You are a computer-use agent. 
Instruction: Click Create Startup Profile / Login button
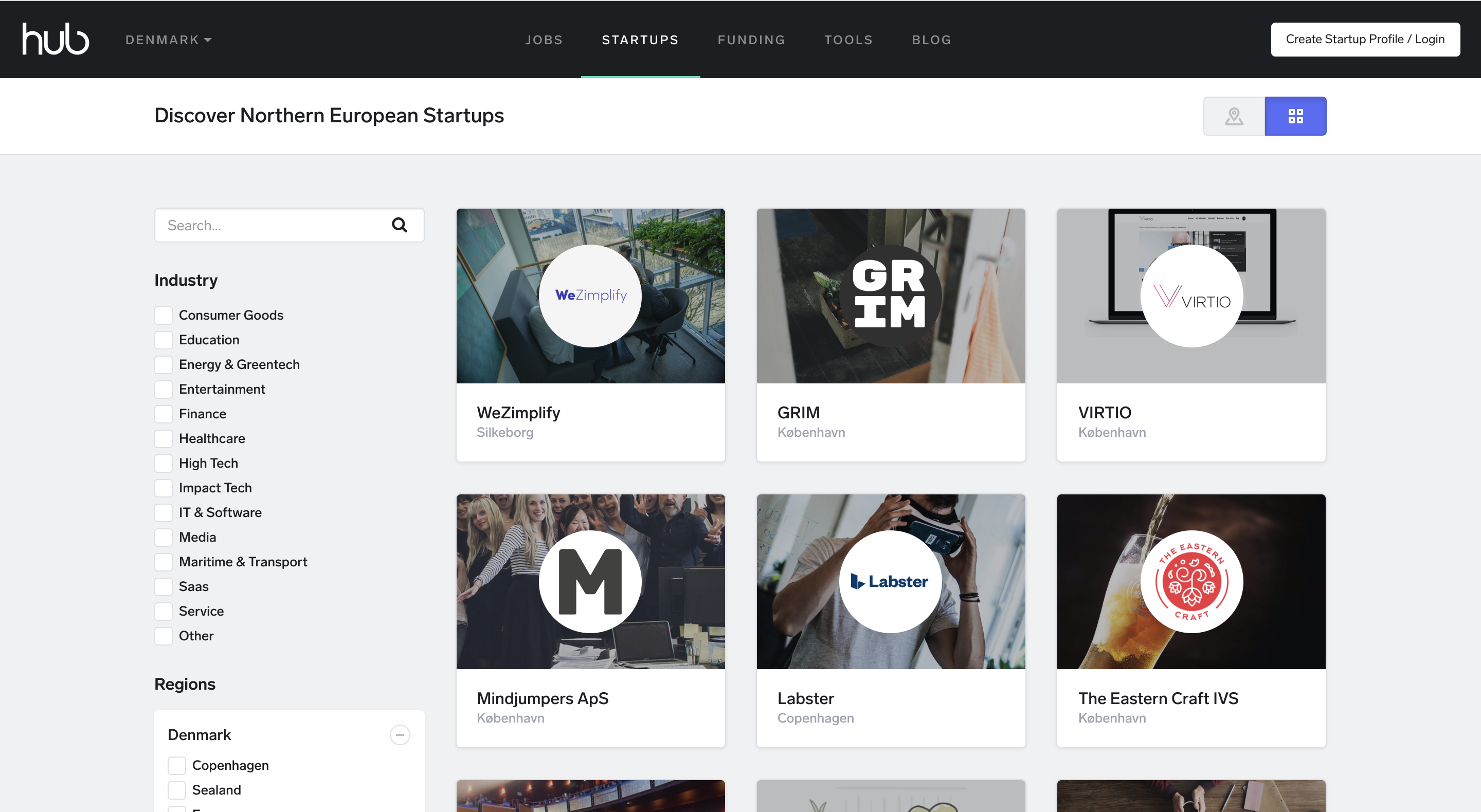coord(1365,39)
